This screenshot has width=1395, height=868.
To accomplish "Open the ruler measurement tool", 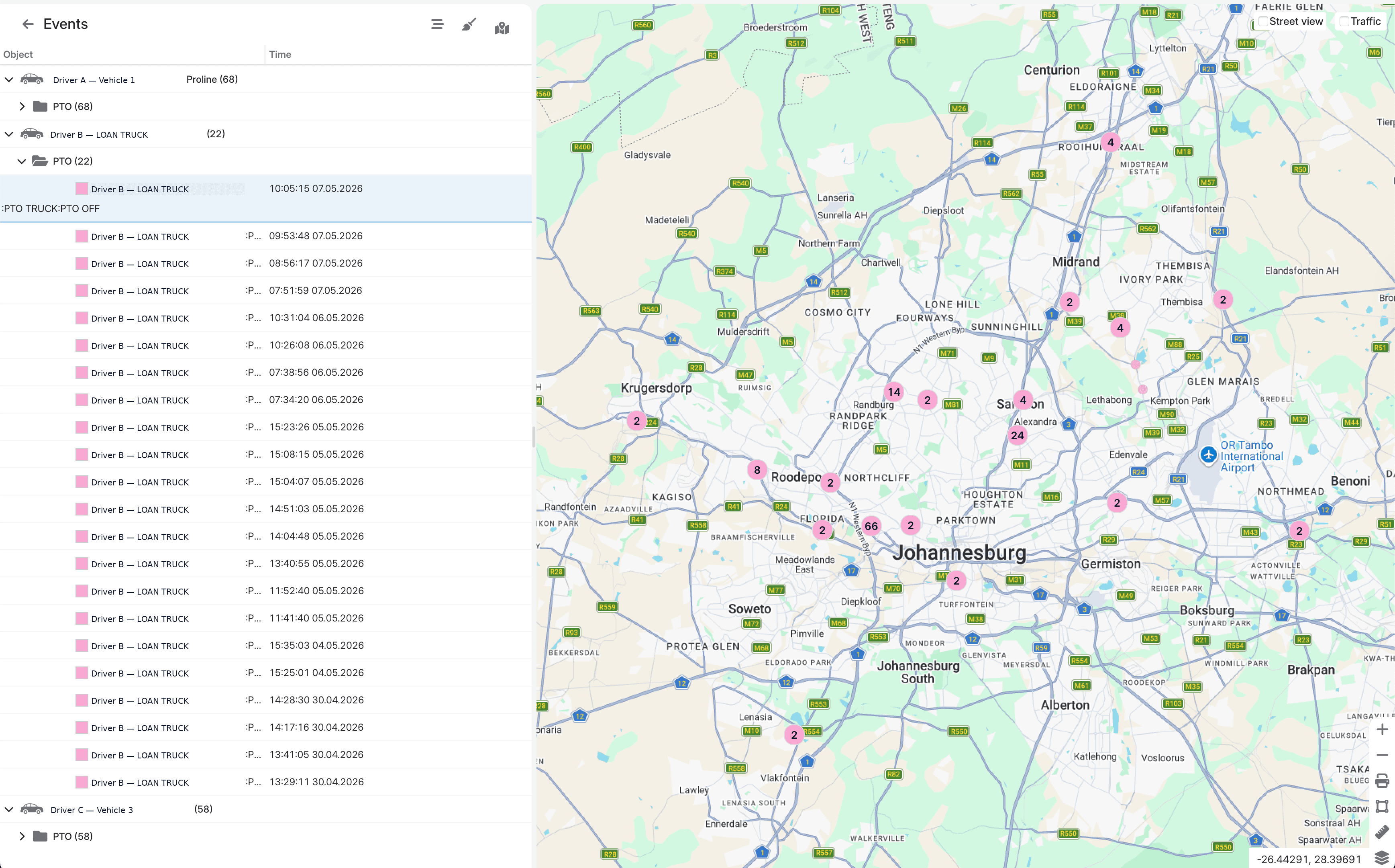I will point(1382,832).
